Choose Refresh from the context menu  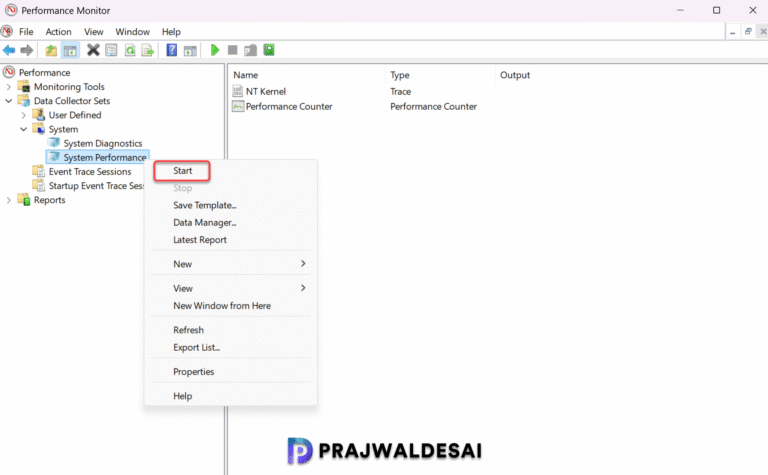point(188,330)
